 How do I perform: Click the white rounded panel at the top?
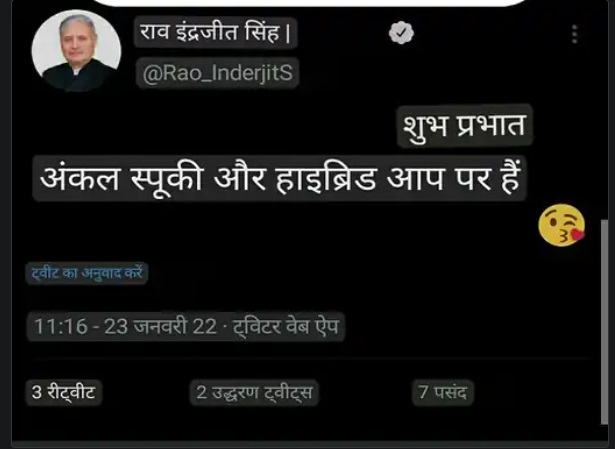tap(312, 3)
